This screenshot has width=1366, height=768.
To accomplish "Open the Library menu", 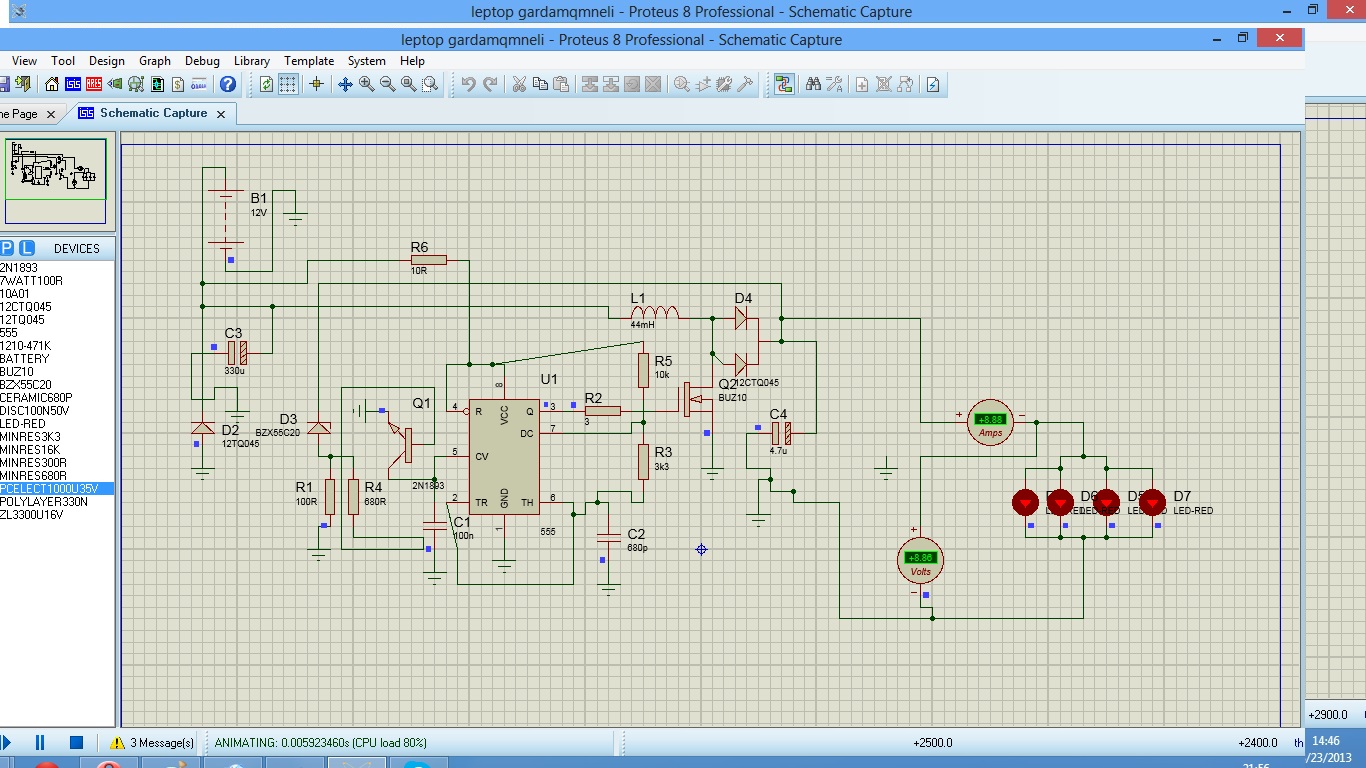I will pyautogui.click(x=252, y=61).
